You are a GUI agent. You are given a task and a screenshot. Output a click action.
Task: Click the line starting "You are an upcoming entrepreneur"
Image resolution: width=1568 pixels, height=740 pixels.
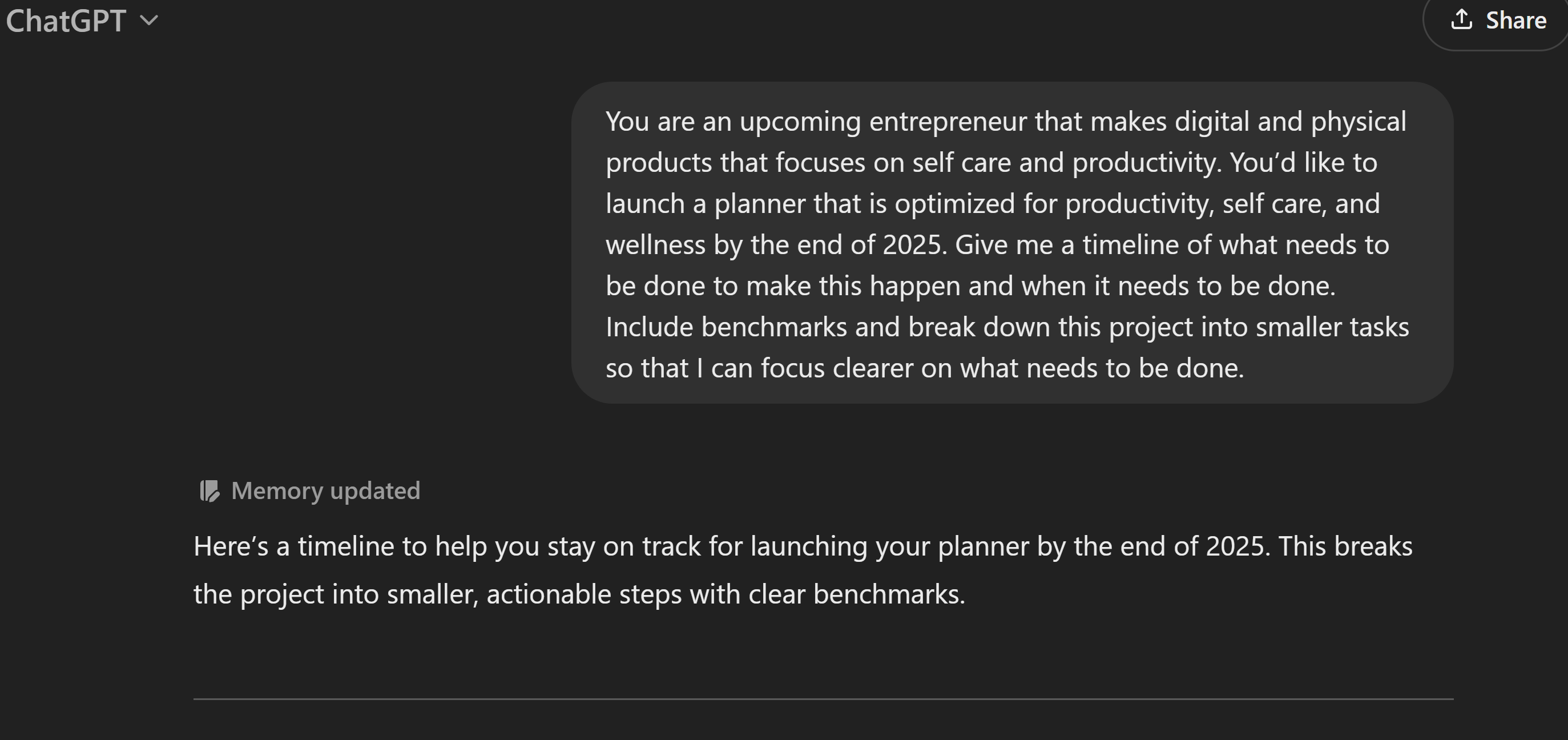[x=1006, y=122]
